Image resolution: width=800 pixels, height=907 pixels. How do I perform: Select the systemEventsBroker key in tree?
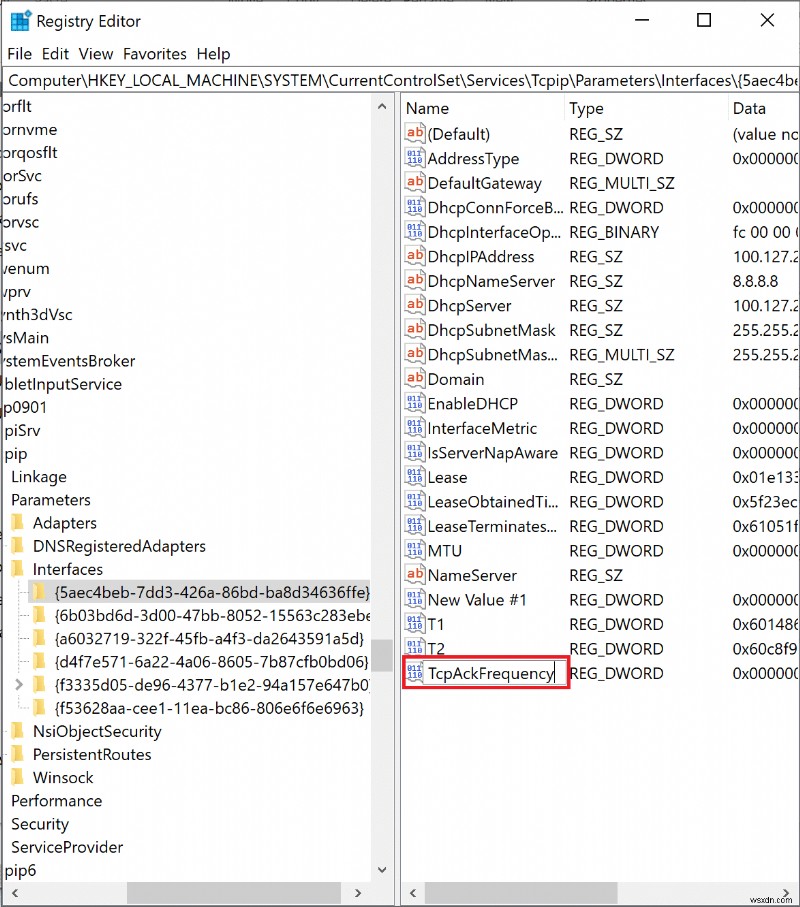click(68, 361)
